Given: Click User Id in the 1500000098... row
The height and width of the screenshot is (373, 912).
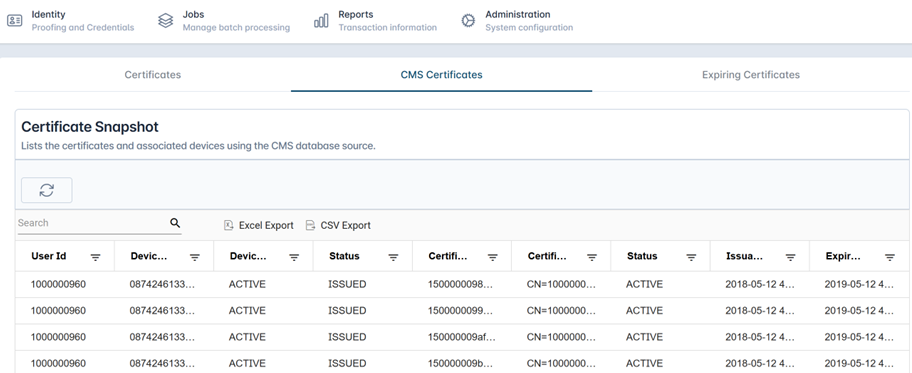Looking at the screenshot, I should (x=58, y=285).
